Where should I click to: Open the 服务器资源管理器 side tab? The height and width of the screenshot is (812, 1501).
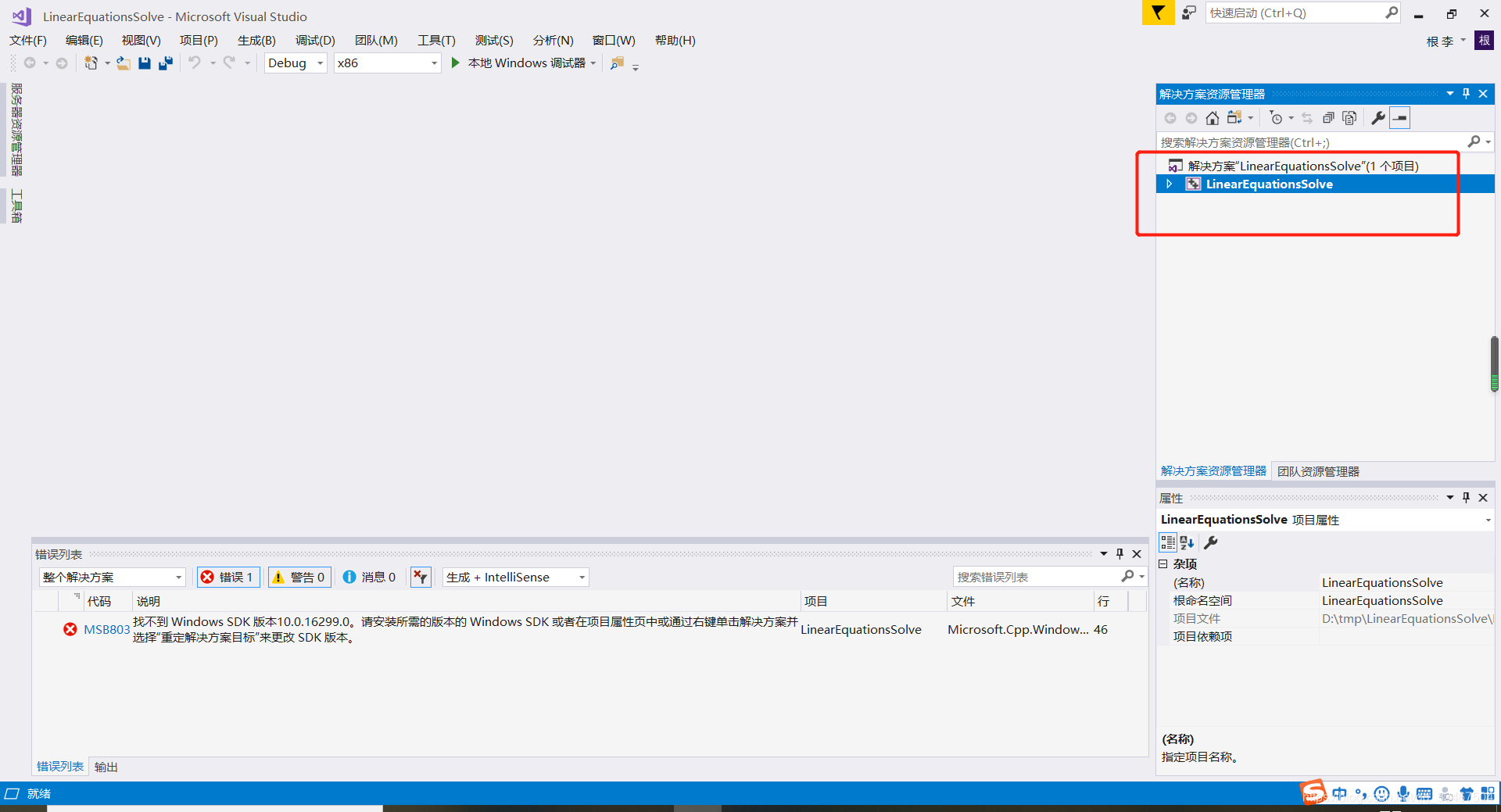(x=16, y=130)
